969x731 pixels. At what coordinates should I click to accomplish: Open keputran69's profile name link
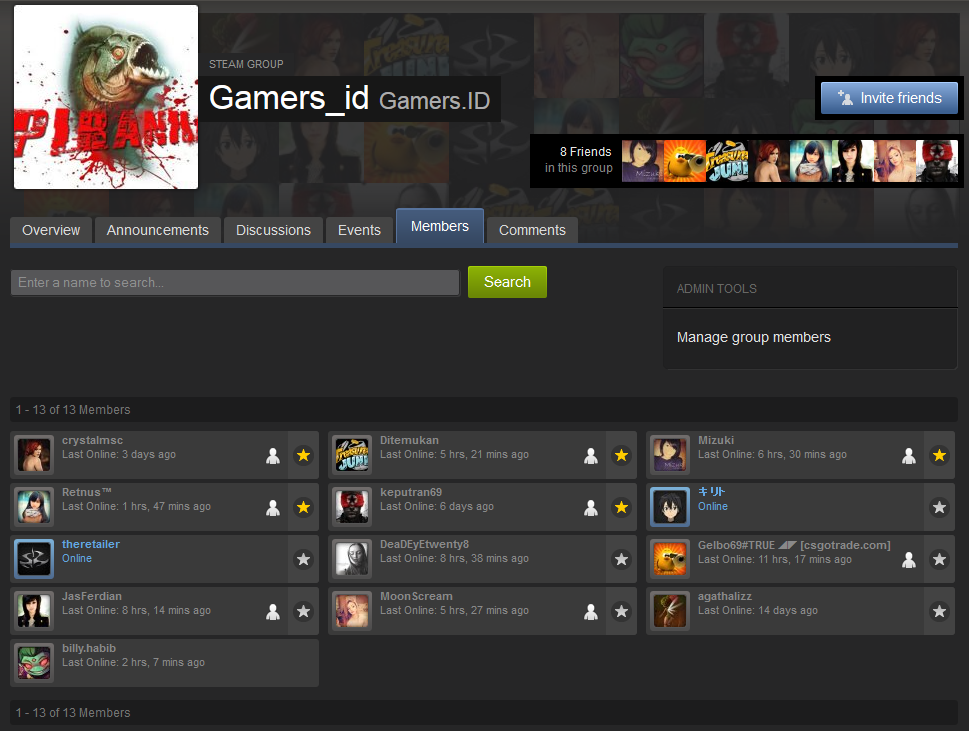(x=411, y=492)
